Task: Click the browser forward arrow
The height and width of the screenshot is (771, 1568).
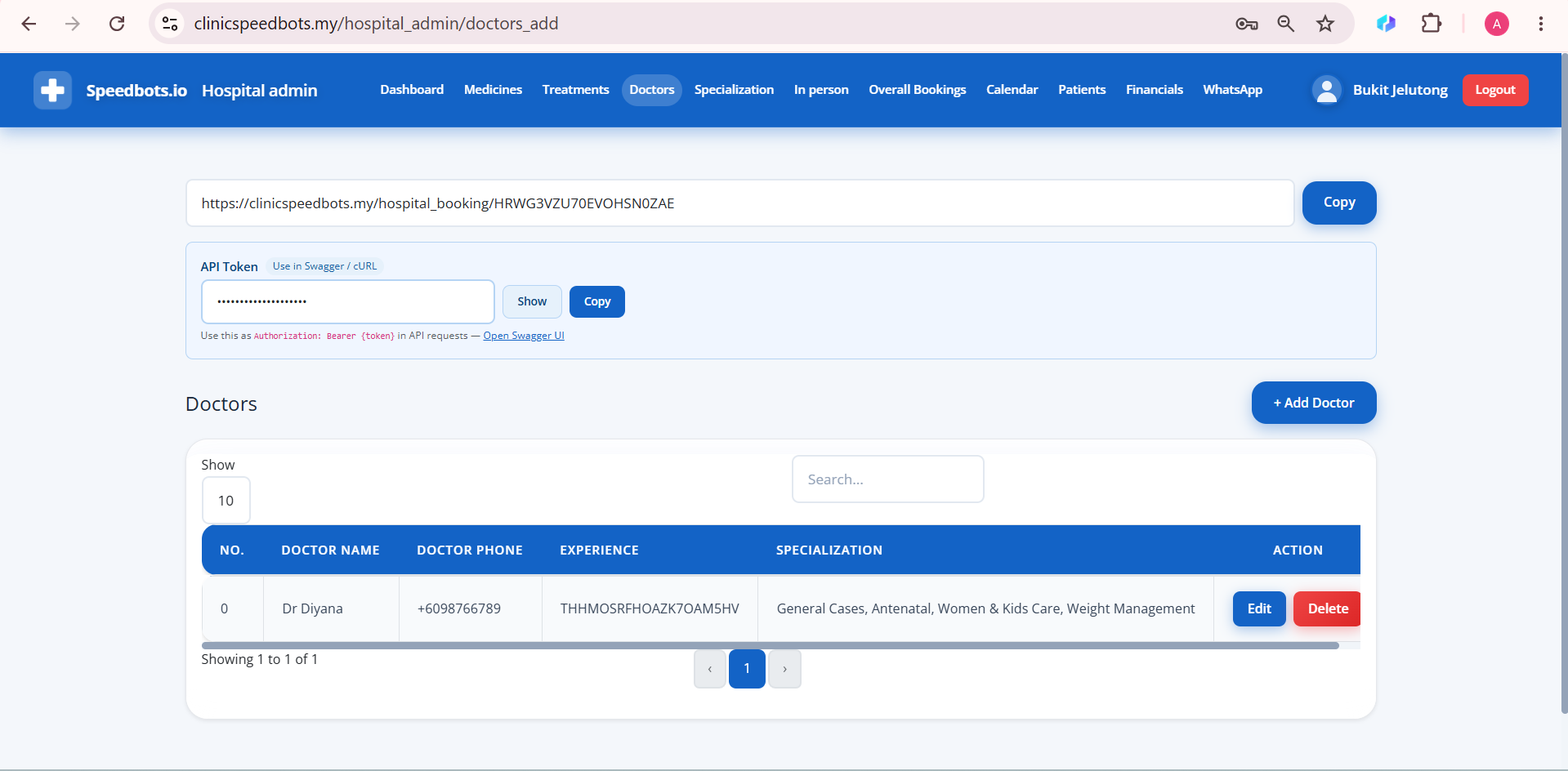Action: point(73,24)
